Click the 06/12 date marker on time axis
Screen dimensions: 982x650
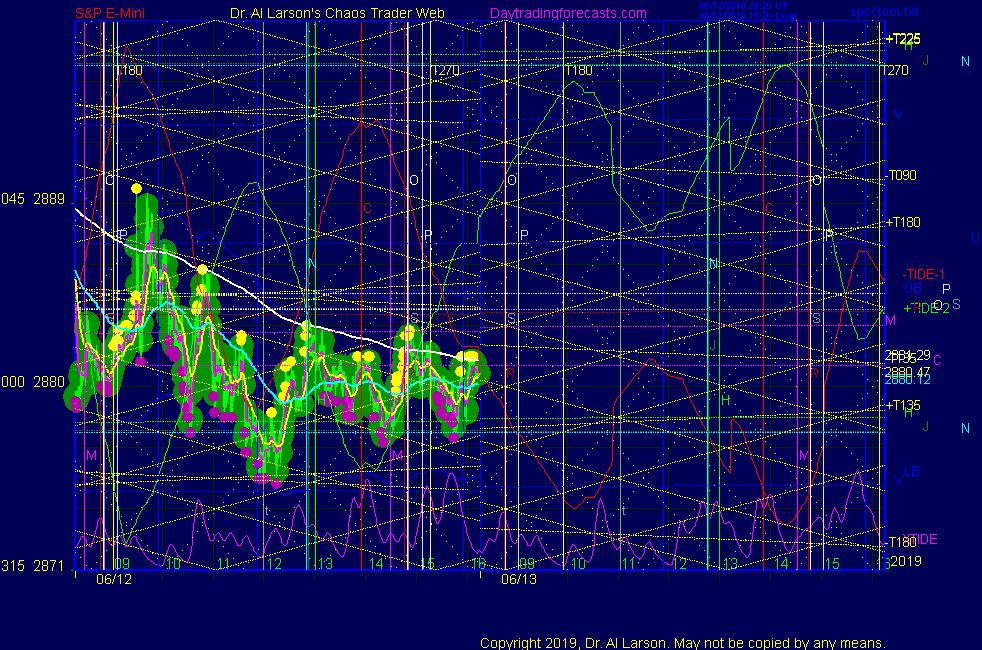coord(113,579)
